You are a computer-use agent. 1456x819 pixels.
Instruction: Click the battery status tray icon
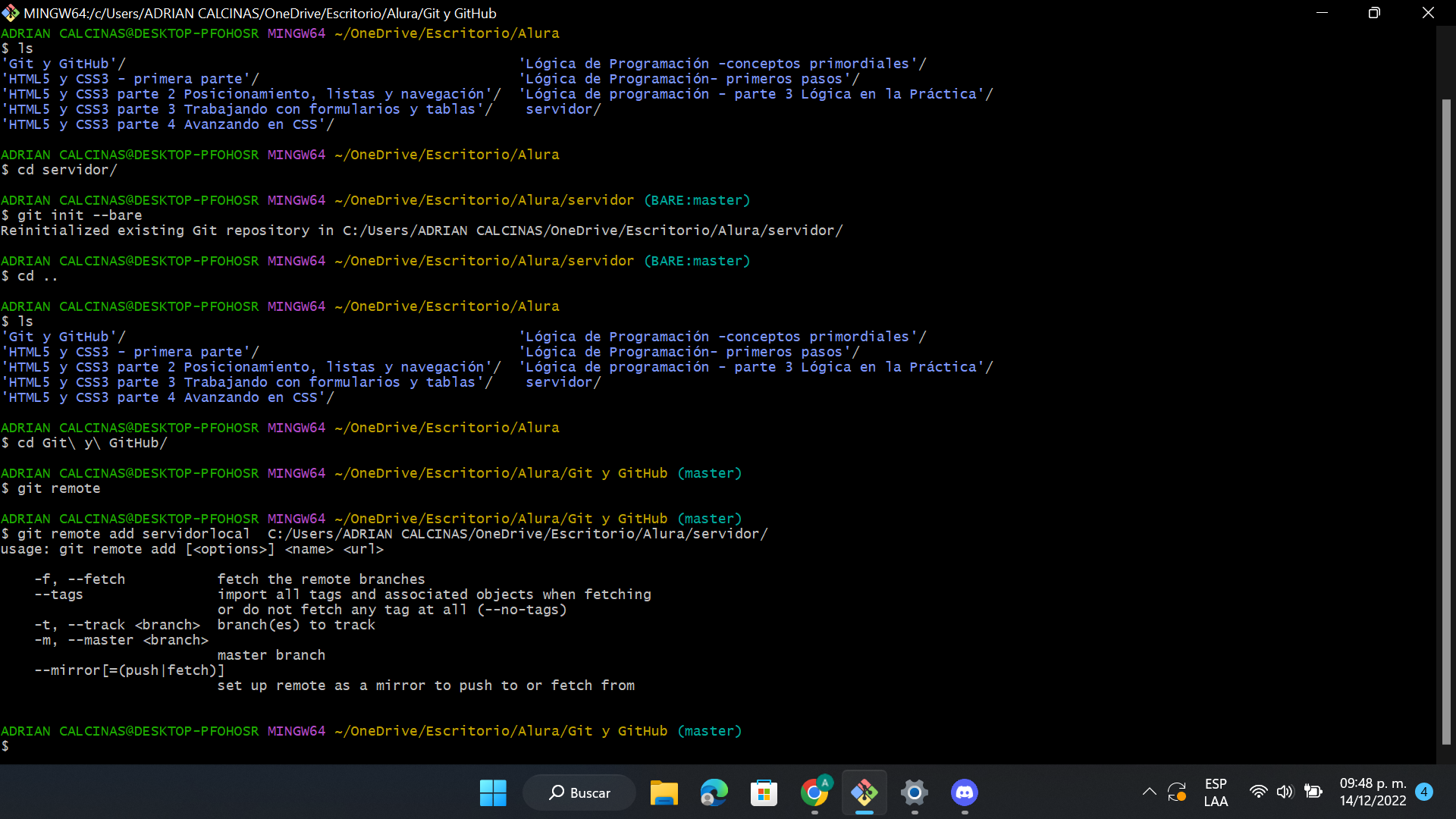[1313, 792]
